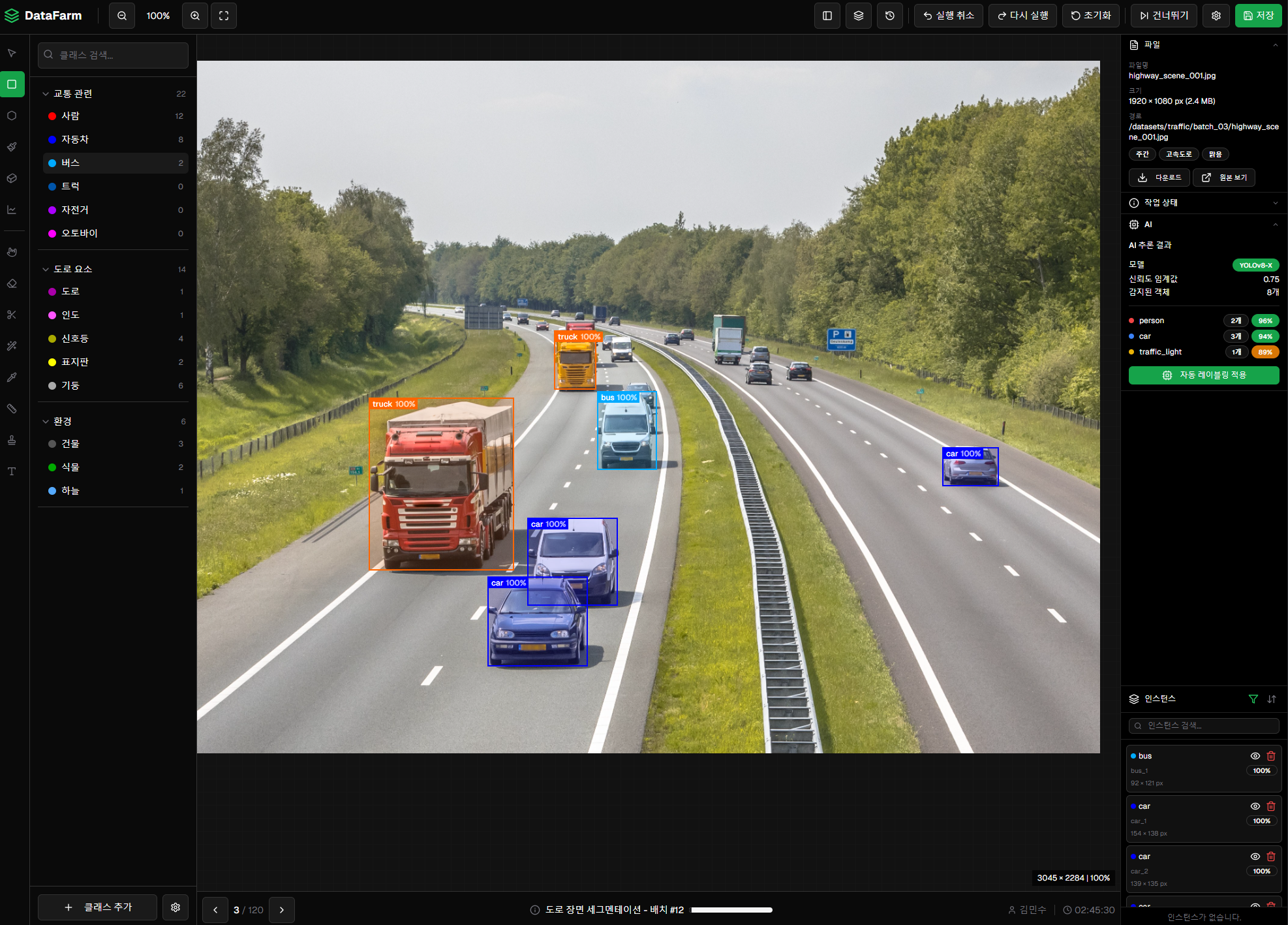1288x925 pixels.
Task: Select the text tool
Action: pyautogui.click(x=12, y=471)
